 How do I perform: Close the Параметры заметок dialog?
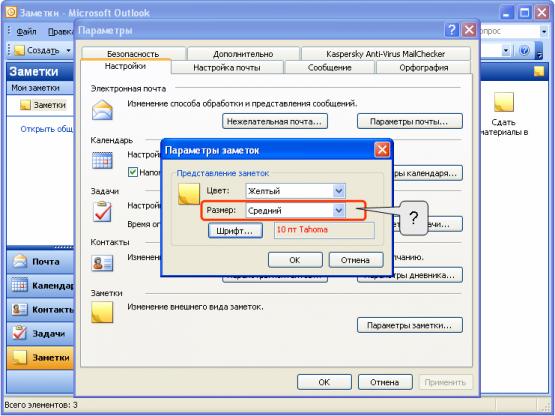tap(382, 150)
